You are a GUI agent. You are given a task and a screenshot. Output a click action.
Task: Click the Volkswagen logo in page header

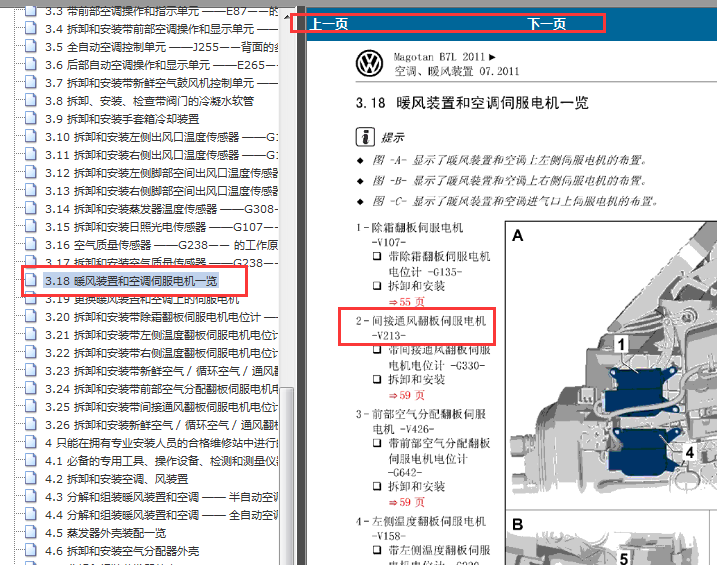pos(369,64)
